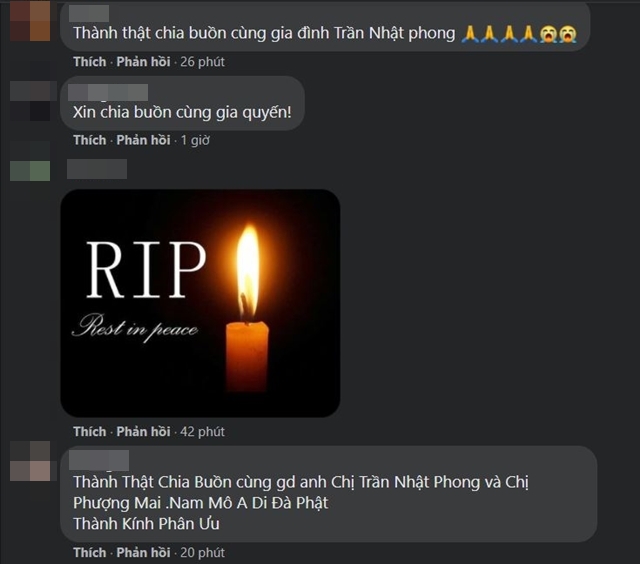Like the 'Xin chia buồn cùng gia quyến' comment
The height and width of the screenshot is (564, 640).
[90, 140]
